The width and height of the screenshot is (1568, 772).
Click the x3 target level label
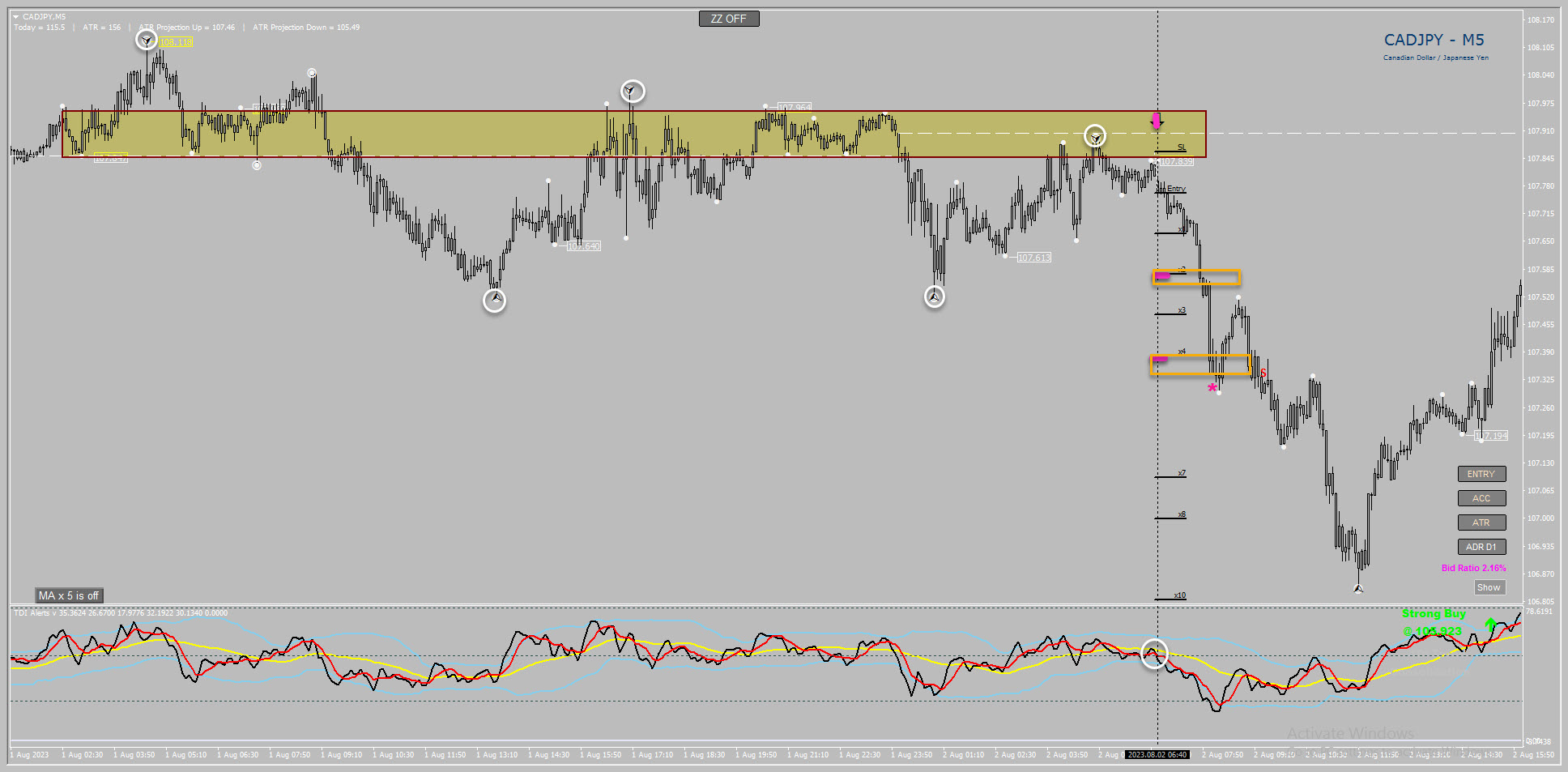click(x=1182, y=310)
